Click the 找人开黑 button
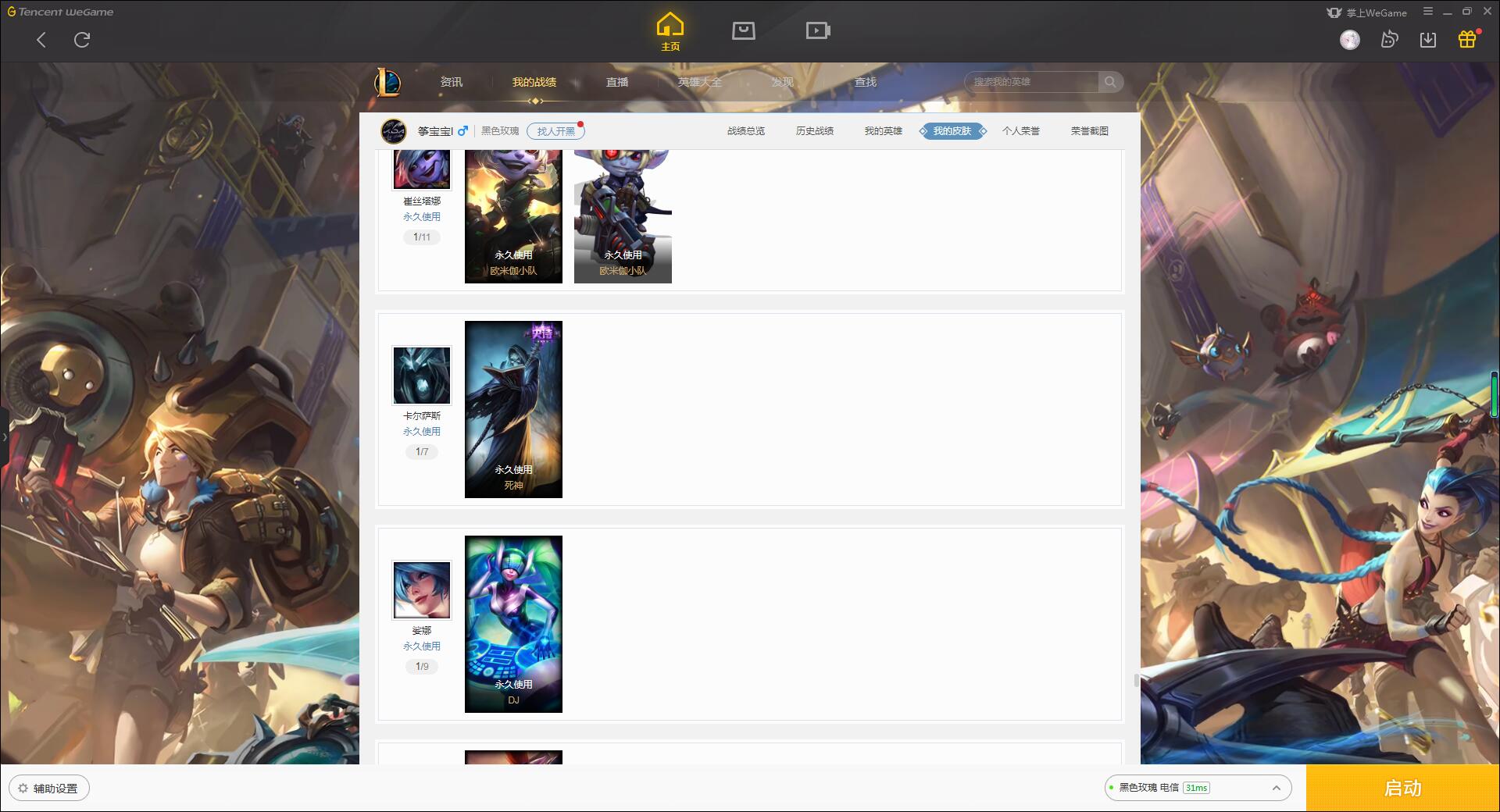This screenshot has width=1500, height=812. 555,131
